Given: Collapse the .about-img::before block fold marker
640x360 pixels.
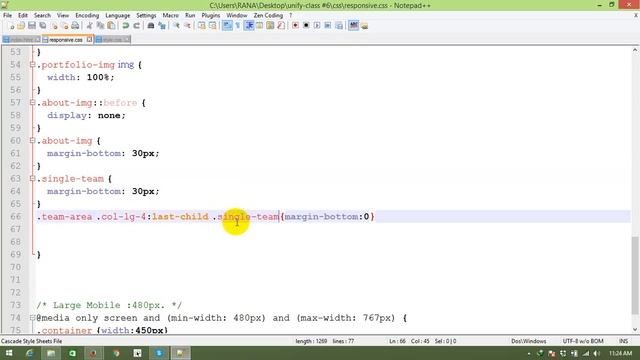Looking at the screenshot, I should click(32, 102).
